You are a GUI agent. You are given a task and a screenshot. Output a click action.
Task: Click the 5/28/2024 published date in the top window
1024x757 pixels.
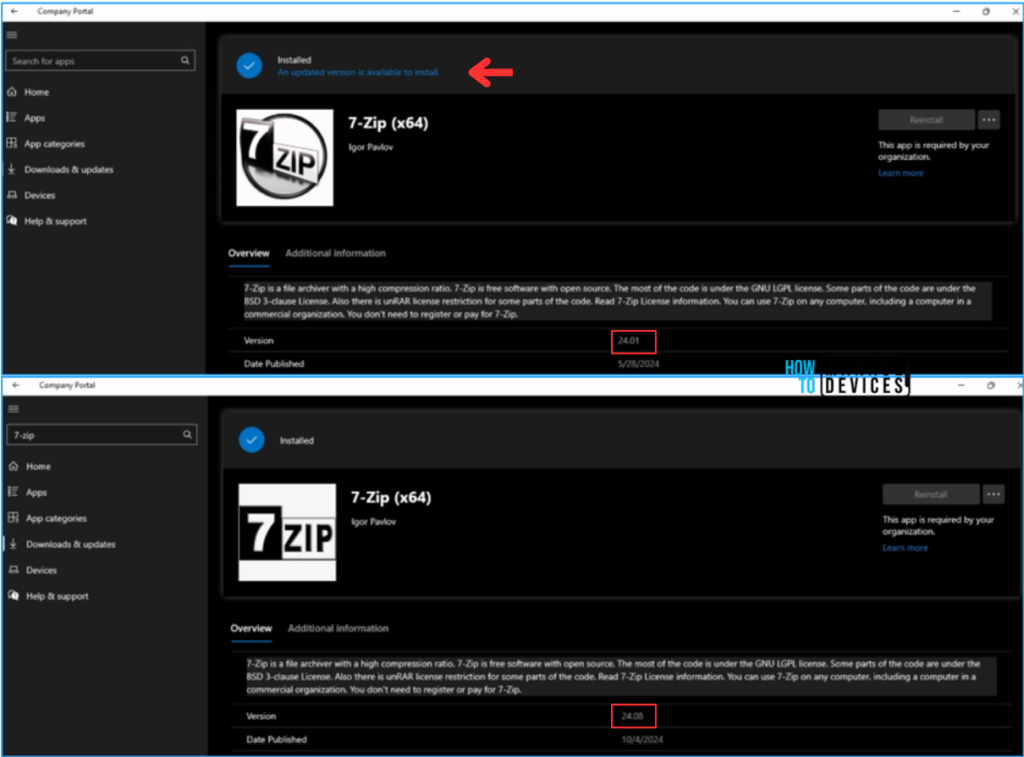click(x=638, y=364)
